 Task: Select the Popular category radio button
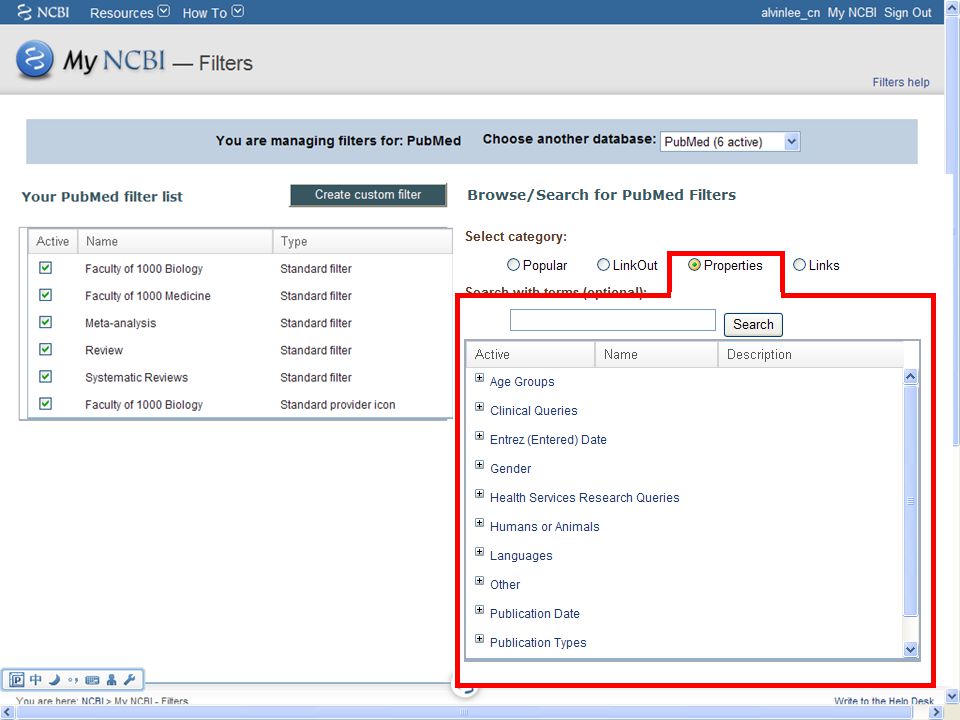tap(513, 264)
